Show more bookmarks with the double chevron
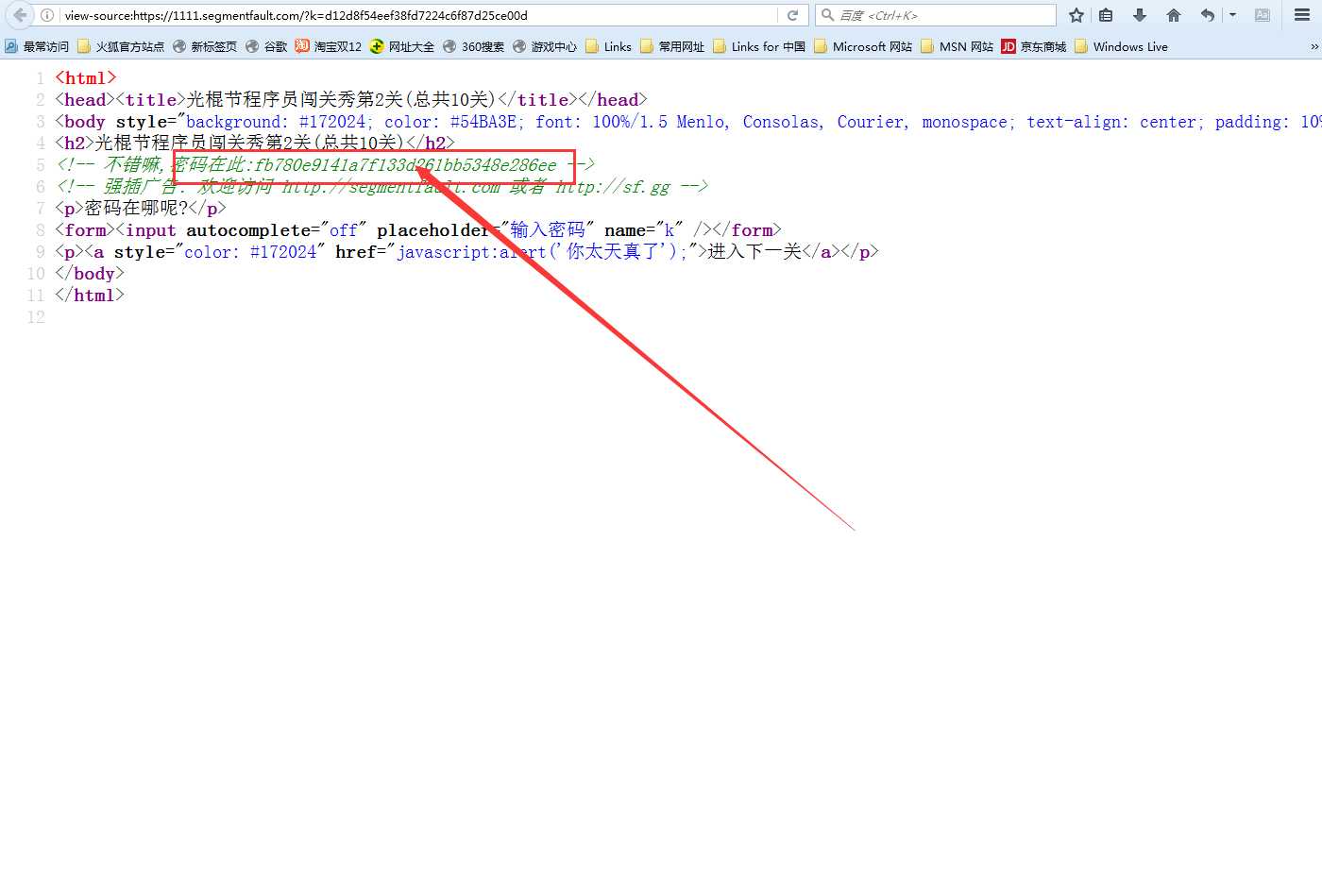Viewport: 1322px width, 896px height. point(1314,46)
